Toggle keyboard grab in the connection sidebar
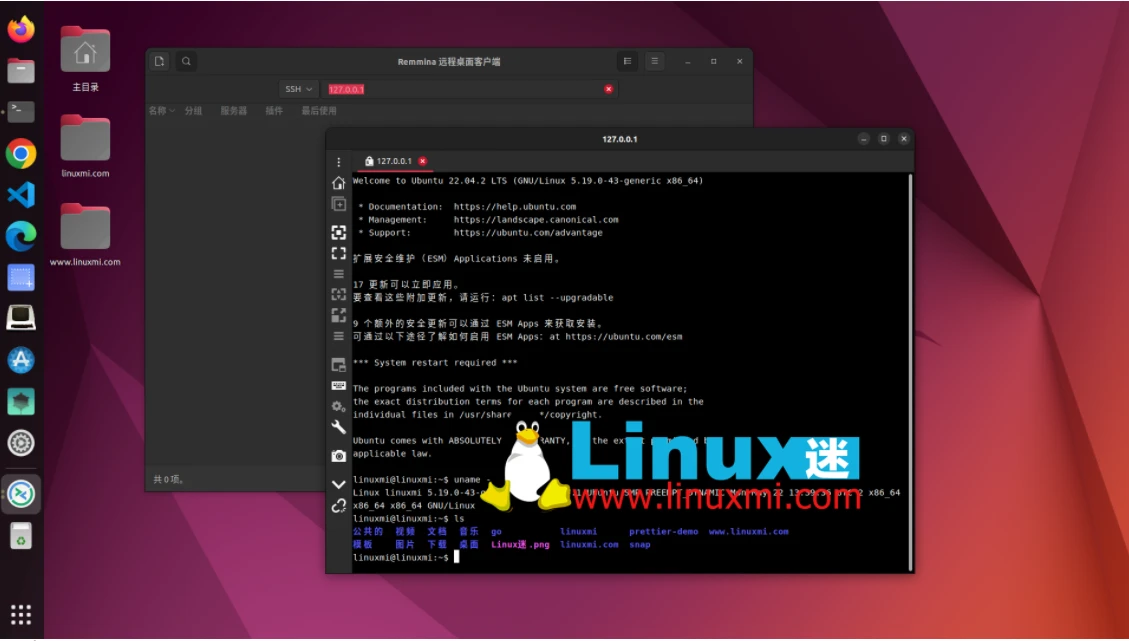 point(338,387)
